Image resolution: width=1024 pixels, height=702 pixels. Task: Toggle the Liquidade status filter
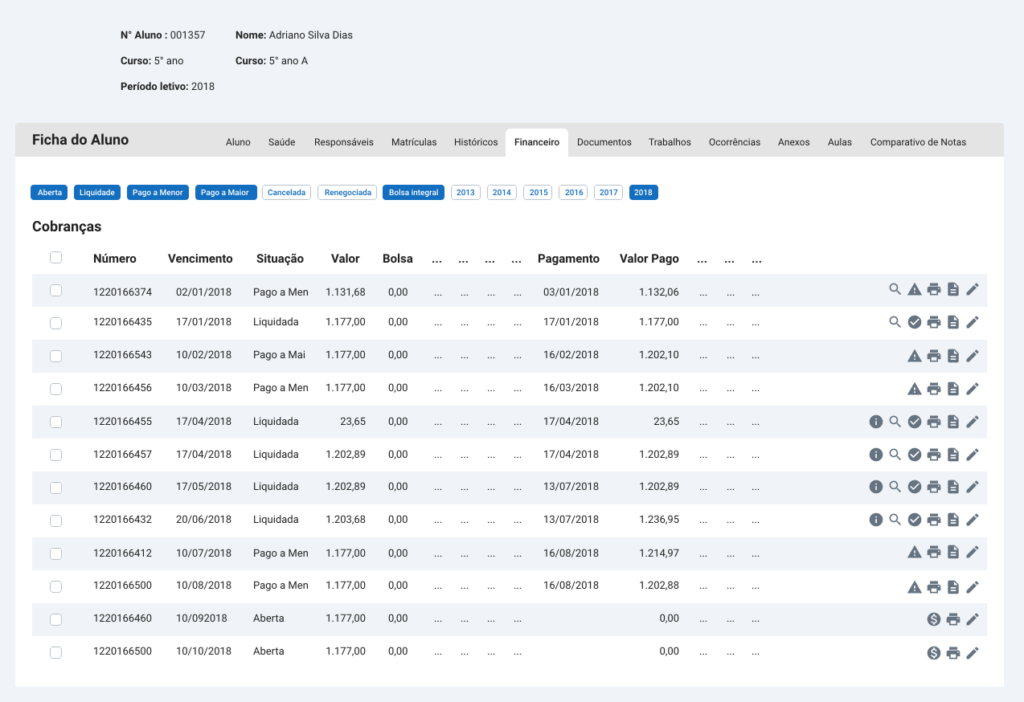pos(97,193)
